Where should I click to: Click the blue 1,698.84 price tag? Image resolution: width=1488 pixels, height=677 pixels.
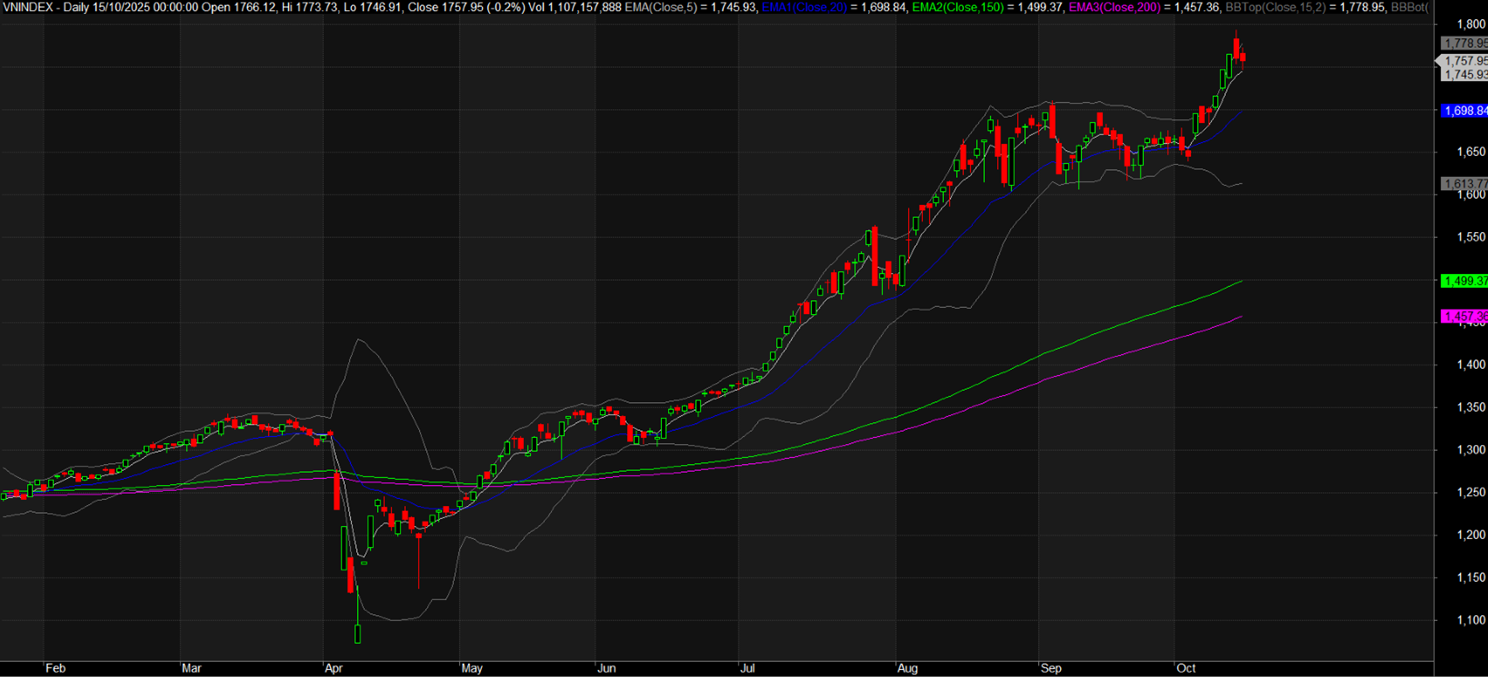point(1463,110)
